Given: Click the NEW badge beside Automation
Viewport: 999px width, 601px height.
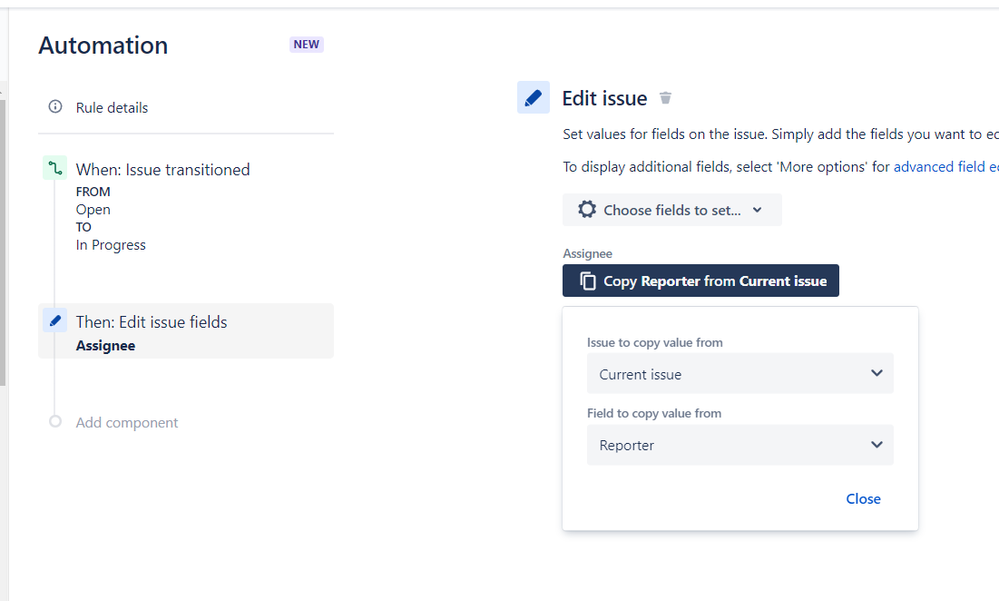Looking at the screenshot, I should click(306, 45).
